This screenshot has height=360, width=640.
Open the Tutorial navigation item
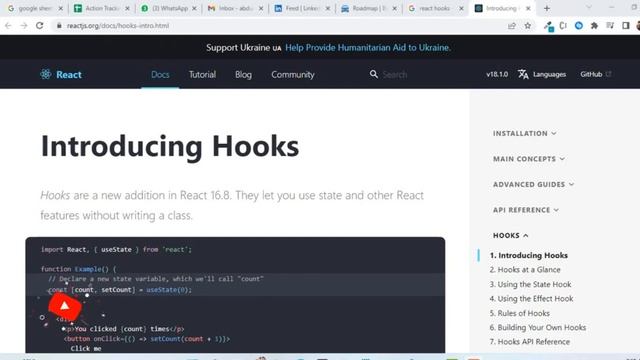click(x=202, y=75)
